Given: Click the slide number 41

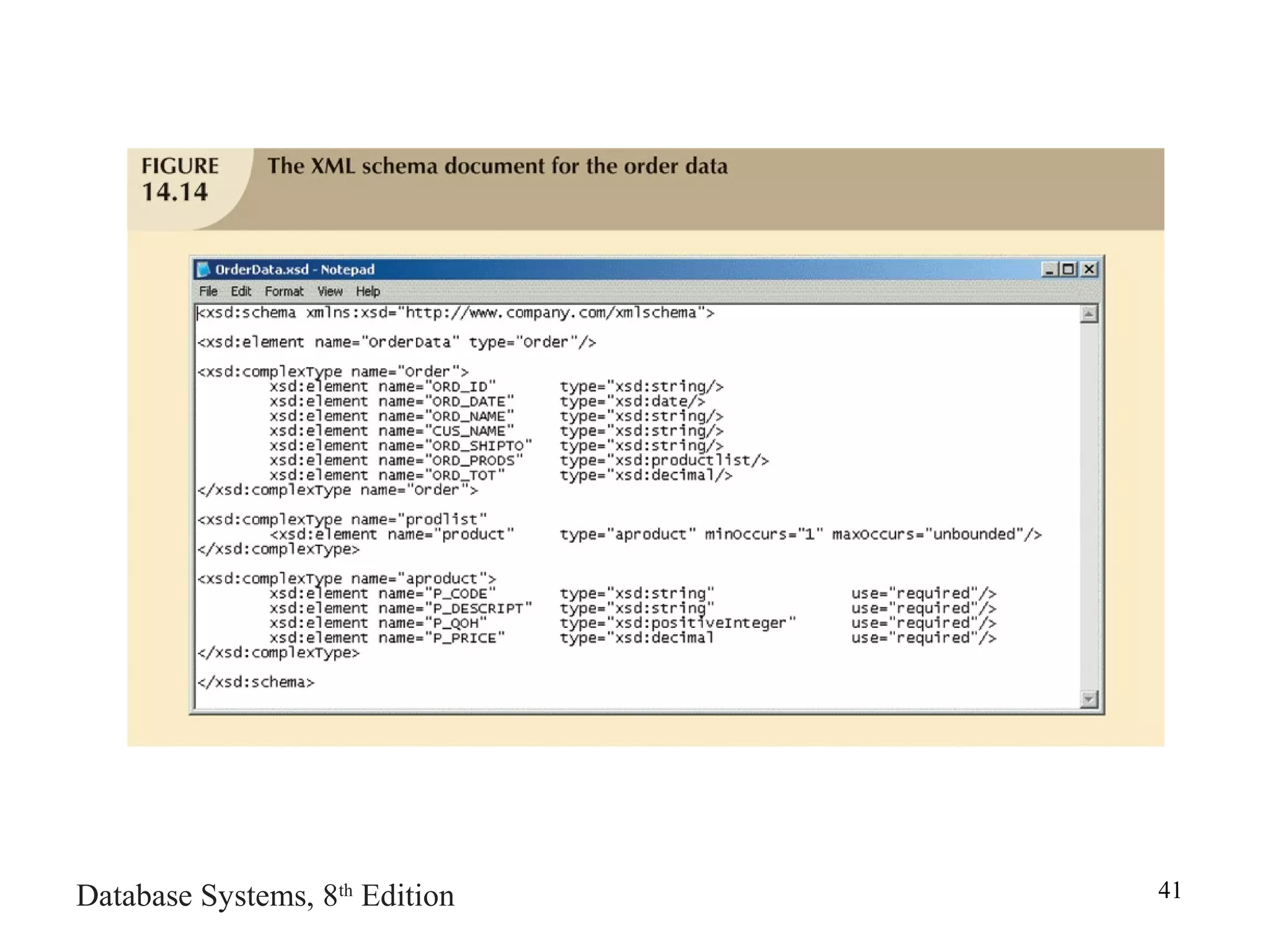Looking at the screenshot, I should [1170, 890].
